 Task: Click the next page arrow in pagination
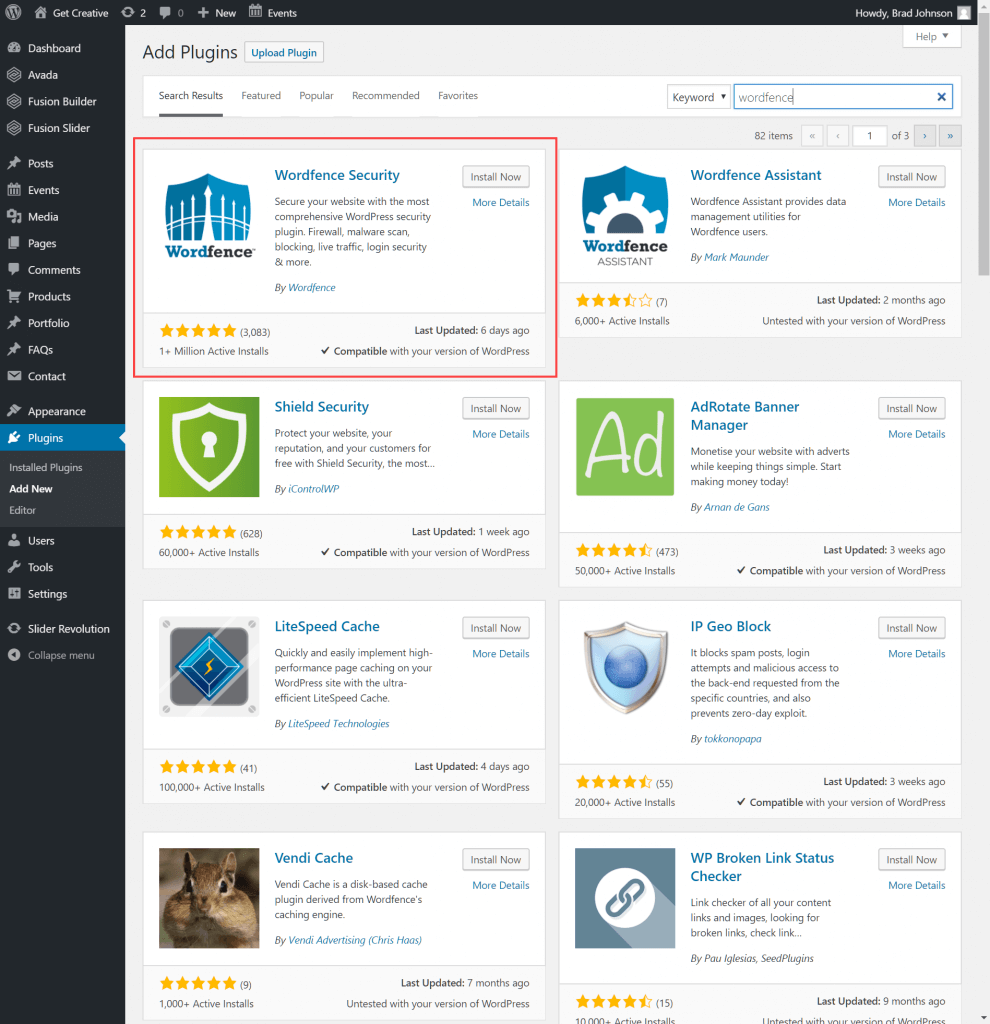pyautogui.click(x=925, y=135)
